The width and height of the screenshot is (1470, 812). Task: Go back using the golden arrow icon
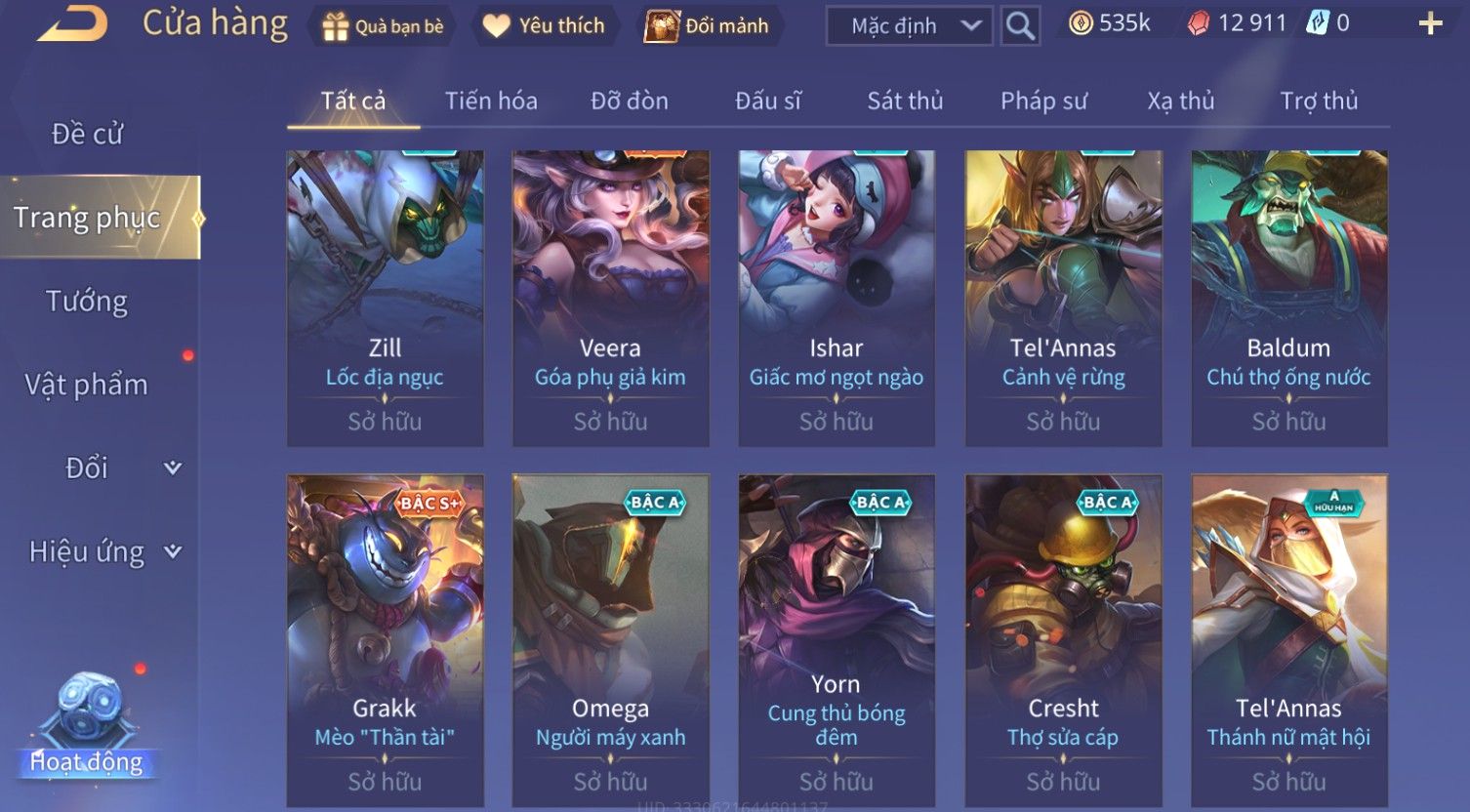coord(73,23)
